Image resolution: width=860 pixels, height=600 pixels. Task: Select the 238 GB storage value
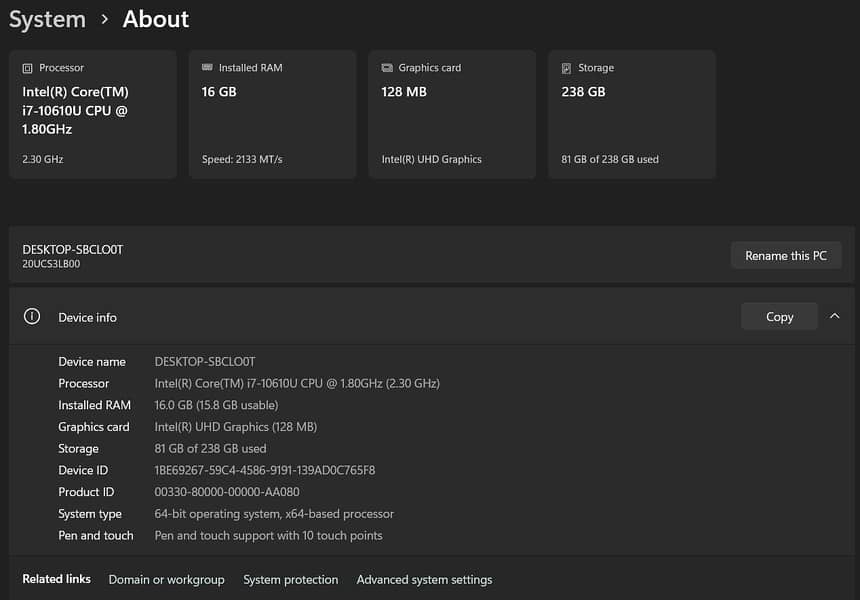(x=583, y=92)
